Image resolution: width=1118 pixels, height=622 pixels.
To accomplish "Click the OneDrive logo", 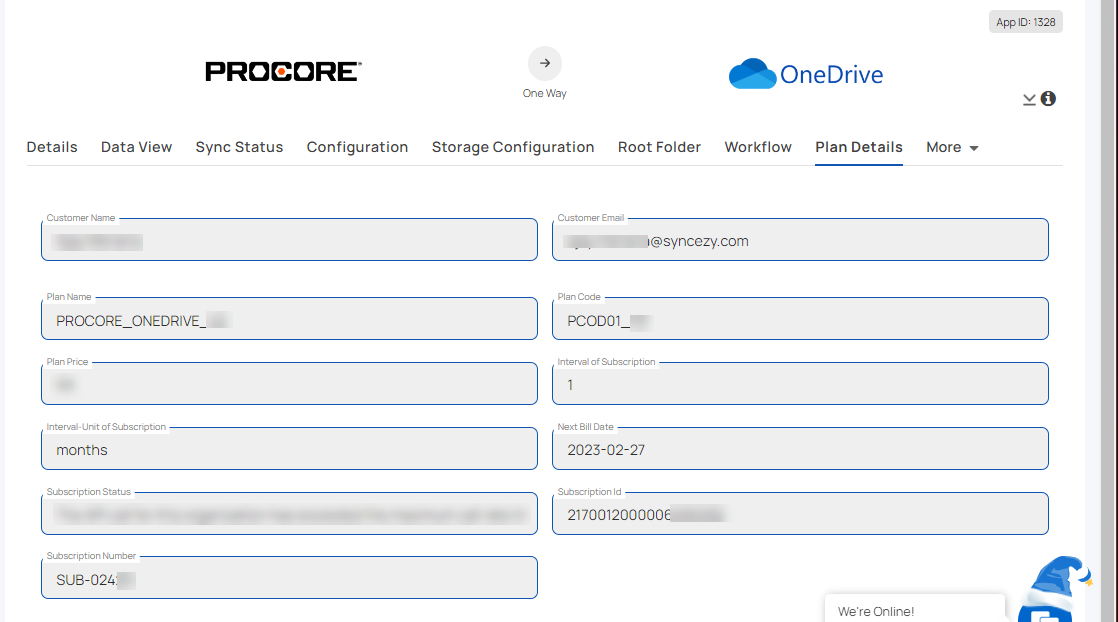I will [x=806, y=73].
